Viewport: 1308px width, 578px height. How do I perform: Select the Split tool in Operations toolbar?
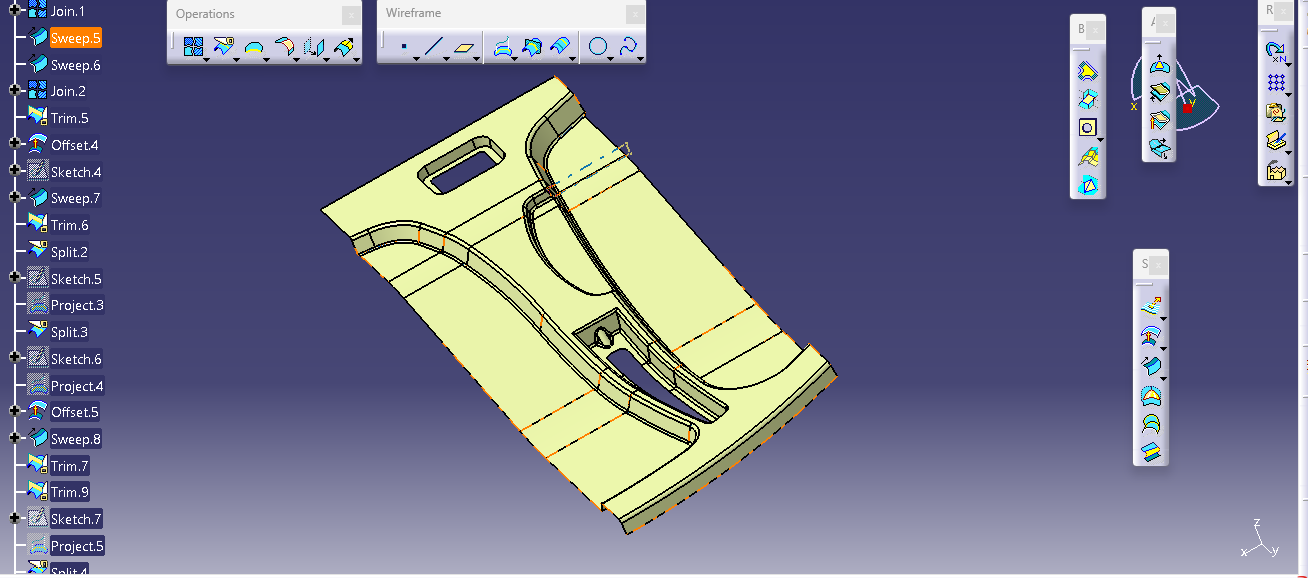pos(223,46)
